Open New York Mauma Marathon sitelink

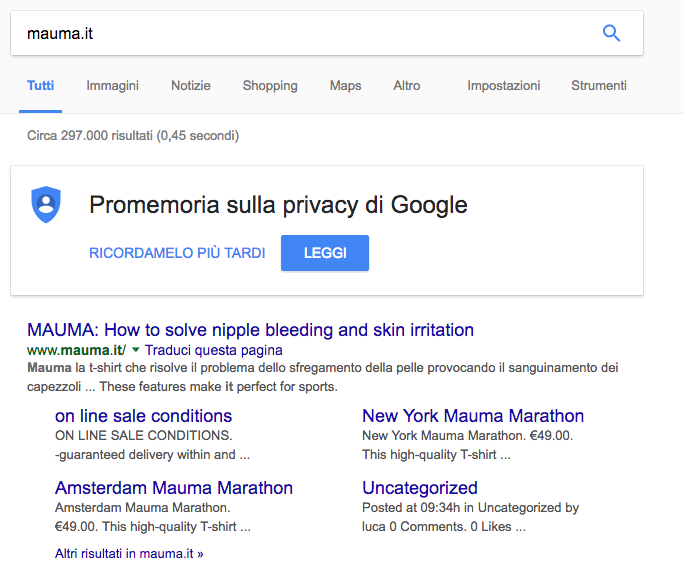473,416
